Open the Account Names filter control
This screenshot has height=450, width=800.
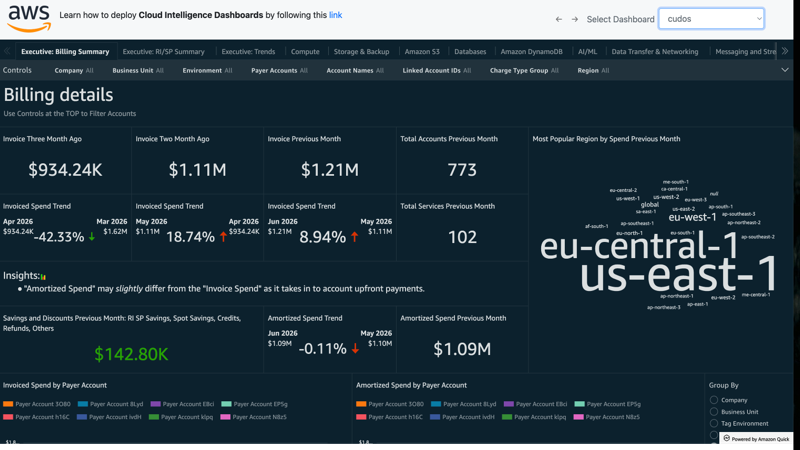click(x=355, y=70)
